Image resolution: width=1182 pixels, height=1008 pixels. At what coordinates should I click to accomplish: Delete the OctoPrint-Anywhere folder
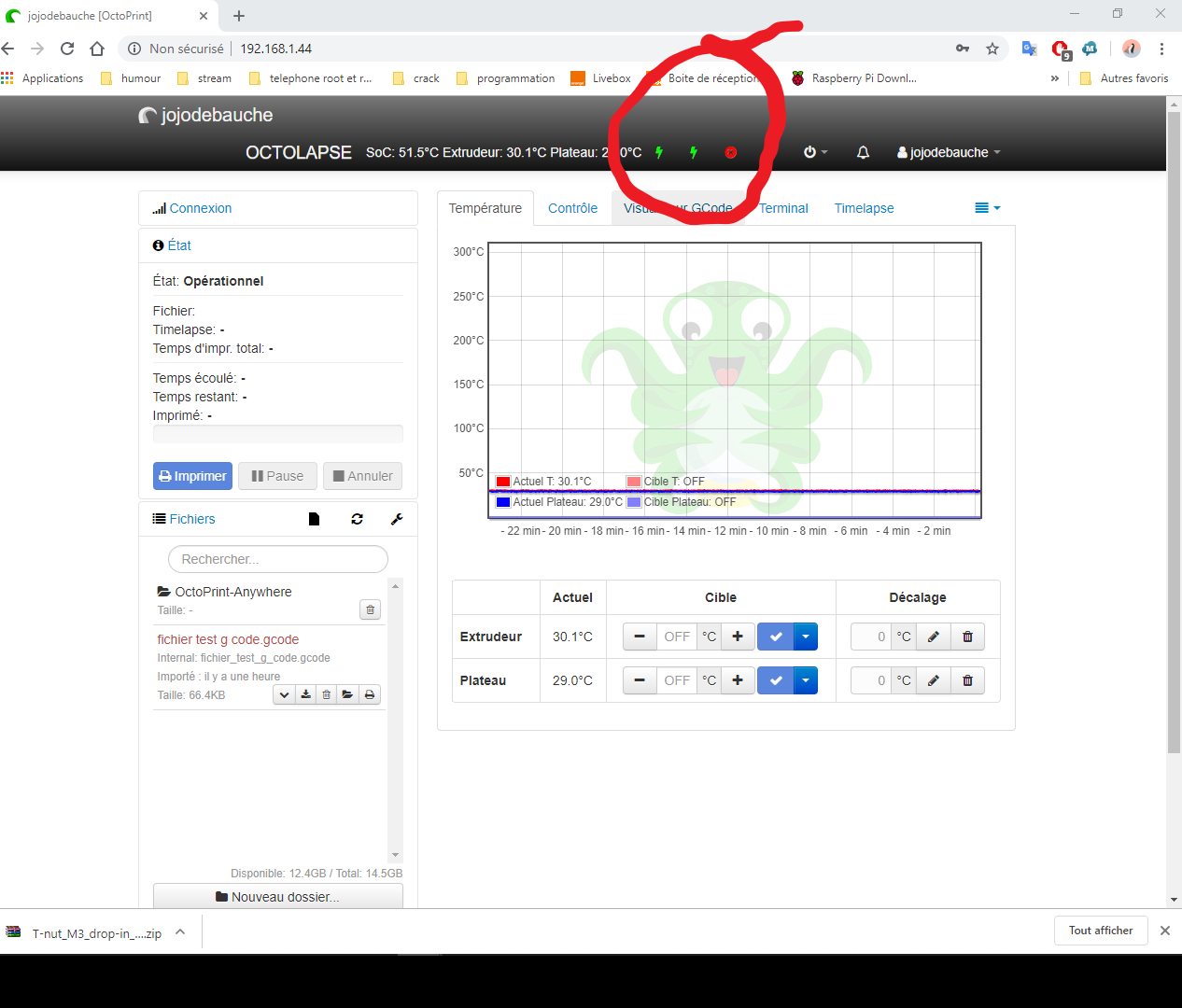(x=371, y=609)
